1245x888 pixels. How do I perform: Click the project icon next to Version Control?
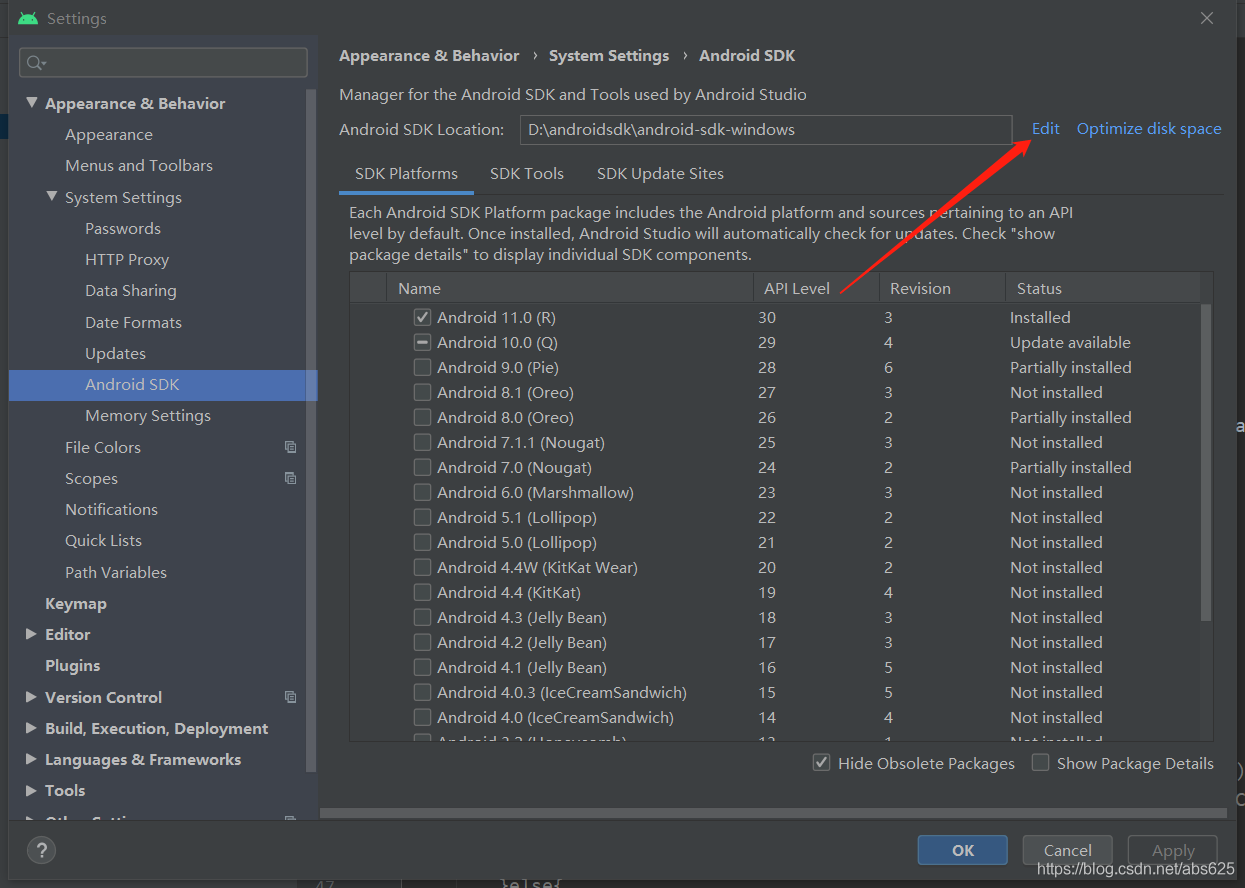pyautogui.click(x=290, y=696)
